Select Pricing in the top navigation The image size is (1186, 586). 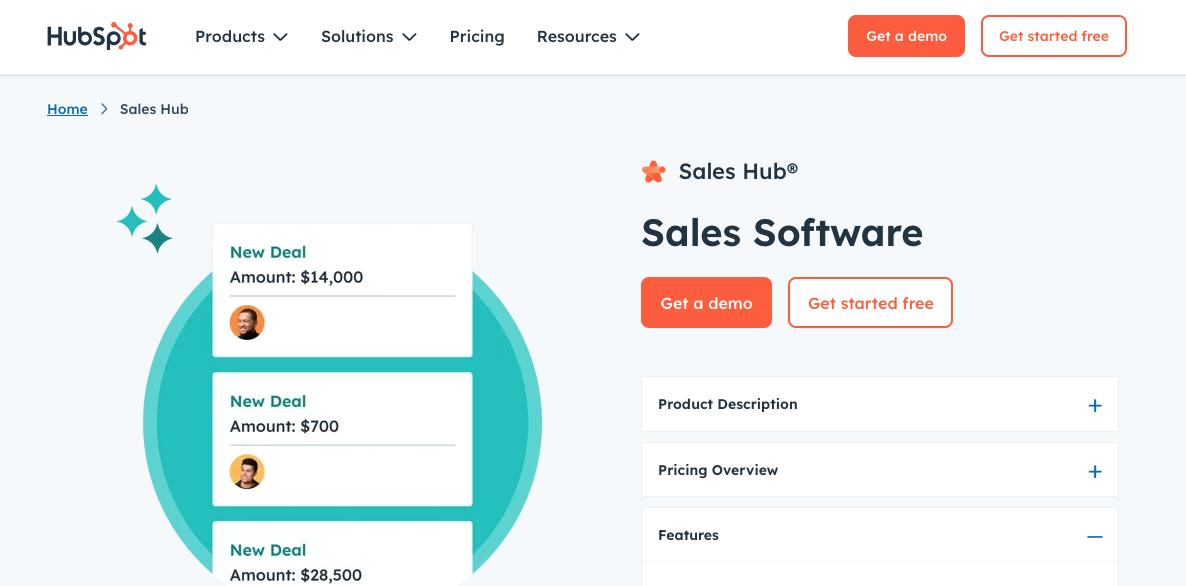coord(477,36)
